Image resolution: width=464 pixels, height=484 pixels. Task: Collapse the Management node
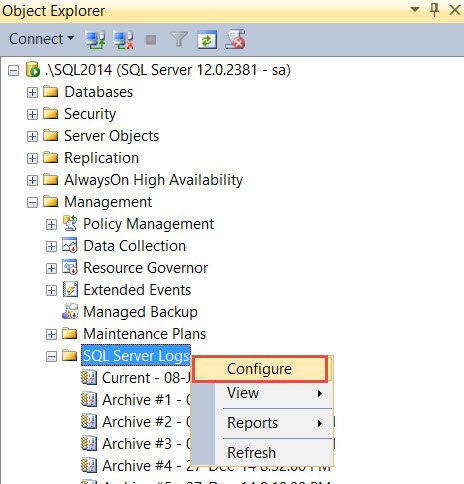[32, 202]
